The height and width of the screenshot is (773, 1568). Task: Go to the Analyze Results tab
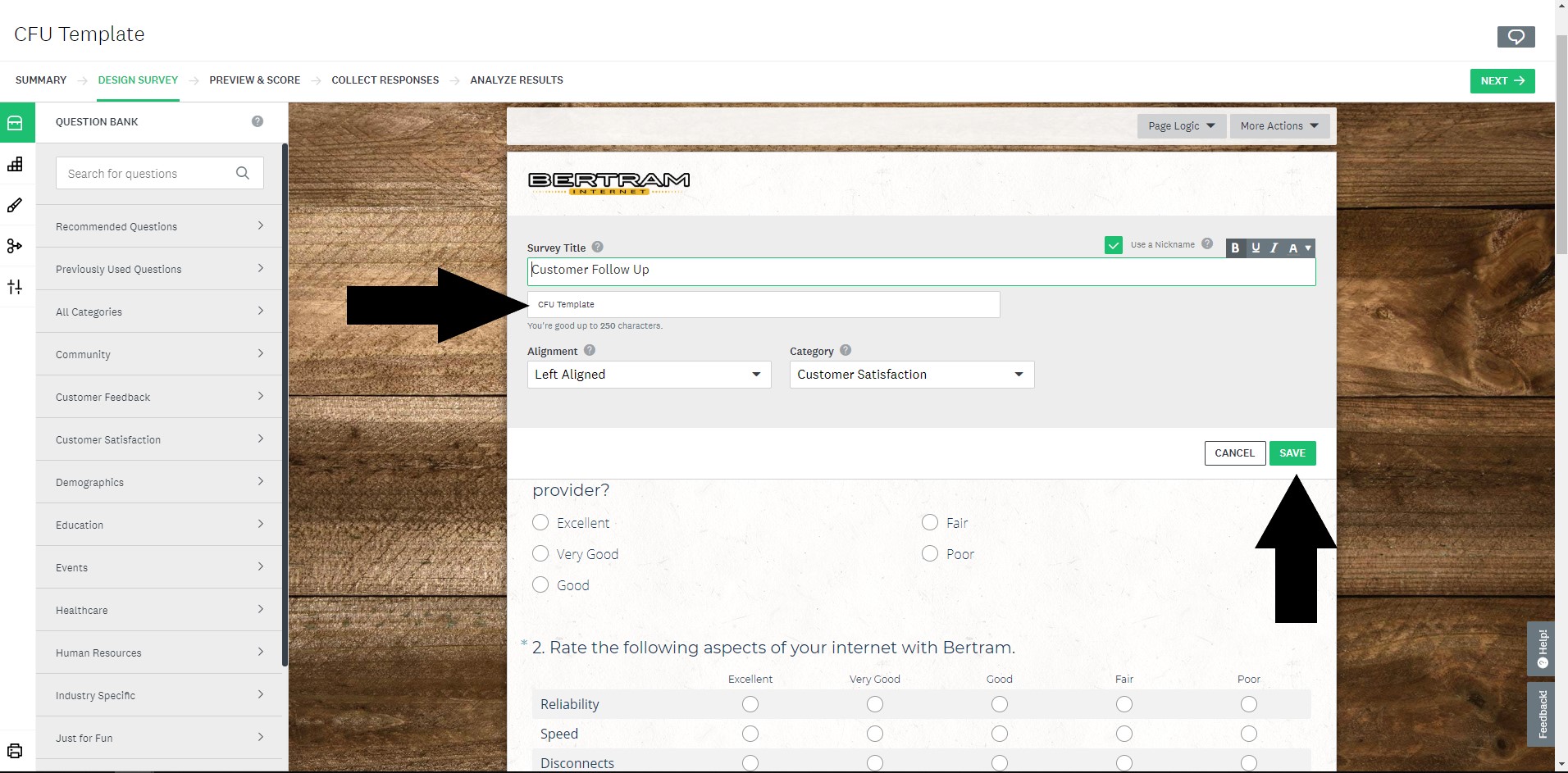pos(516,80)
